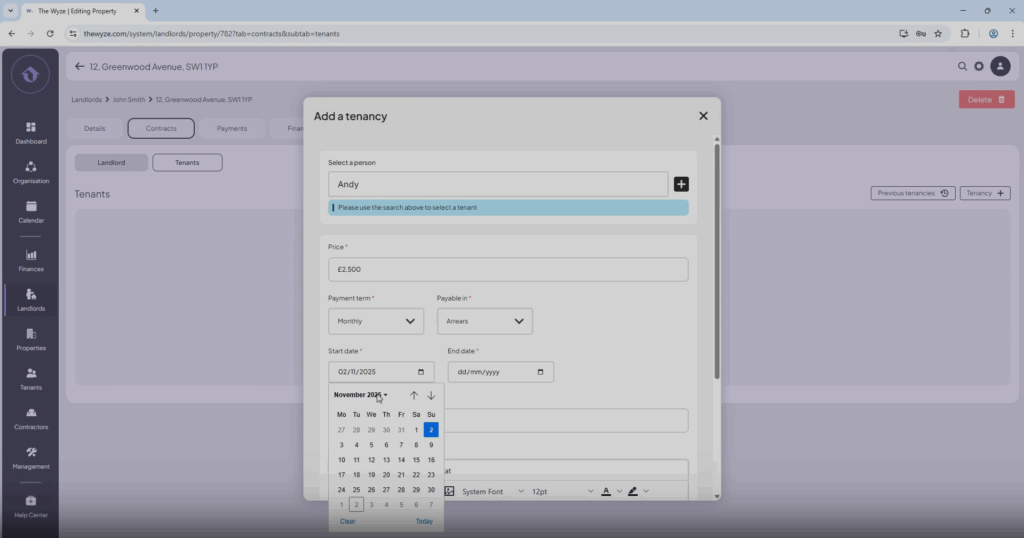Click the Price input field
Viewport: 1024px width, 538px height.
508,270
